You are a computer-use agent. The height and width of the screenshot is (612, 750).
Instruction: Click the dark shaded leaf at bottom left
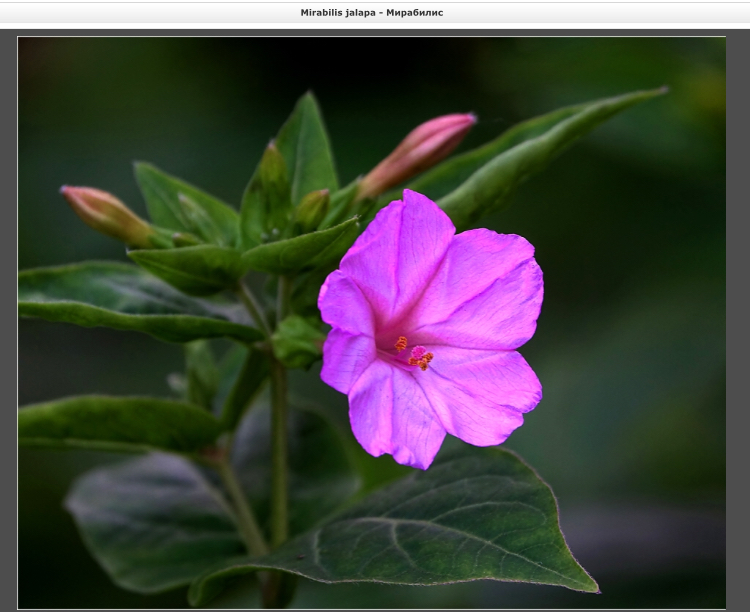tap(150, 520)
